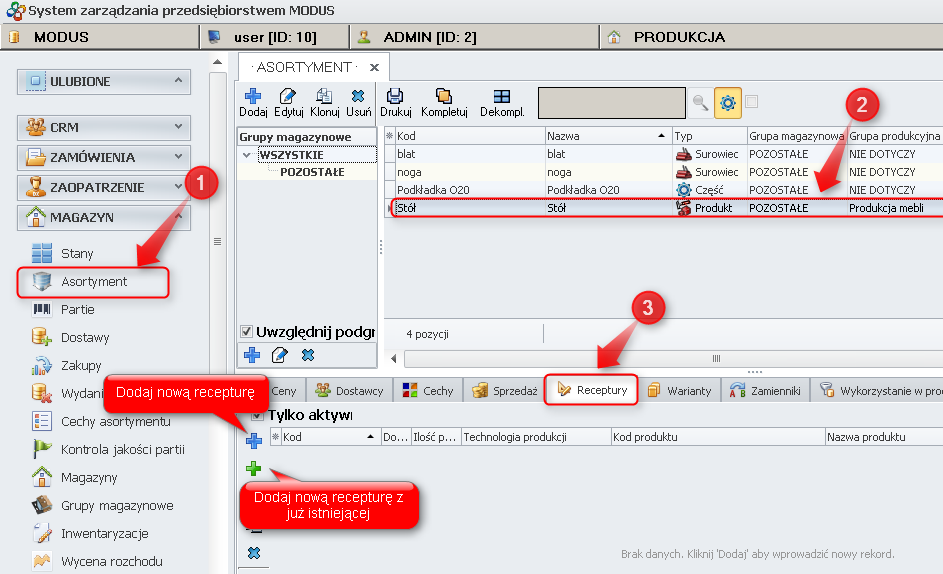This screenshot has height=574, width=943.
Task: Collapse the WSZYSTKIE tree node
Action: pos(247,155)
